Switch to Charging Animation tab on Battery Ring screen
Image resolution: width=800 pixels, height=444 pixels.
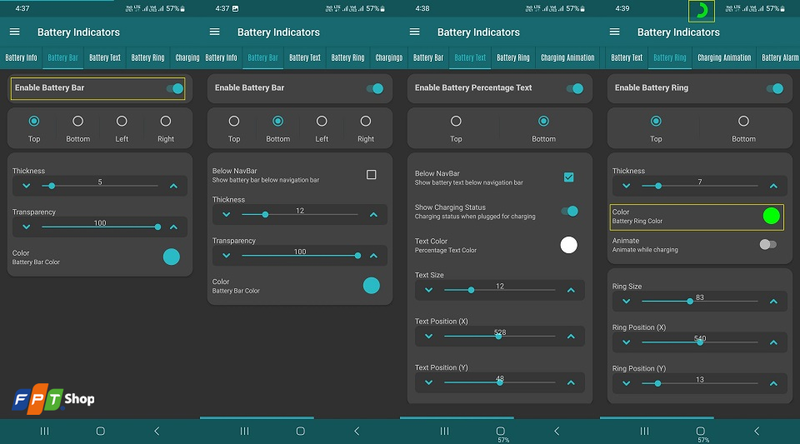pyautogui.click(x=724, y=58)
